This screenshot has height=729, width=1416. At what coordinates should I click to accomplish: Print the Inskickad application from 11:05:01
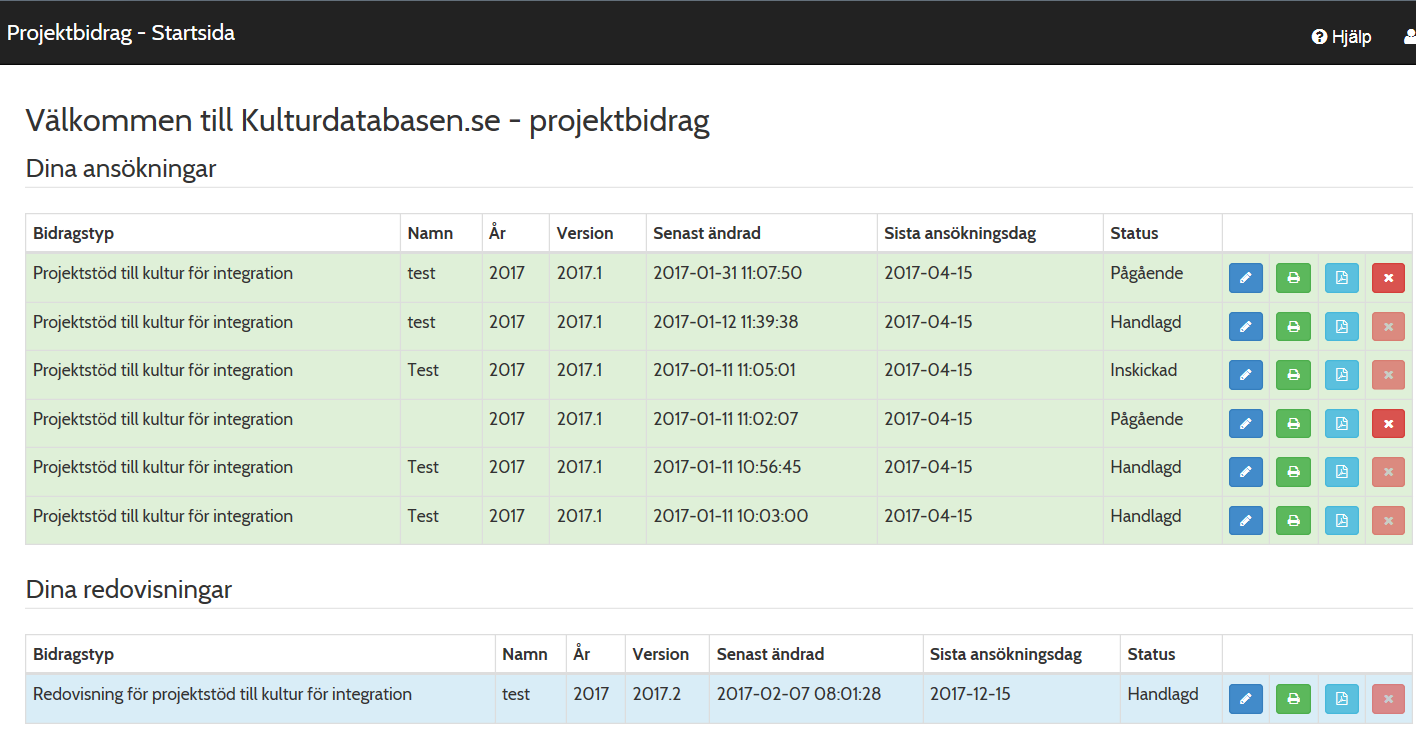click(1293, 375)
